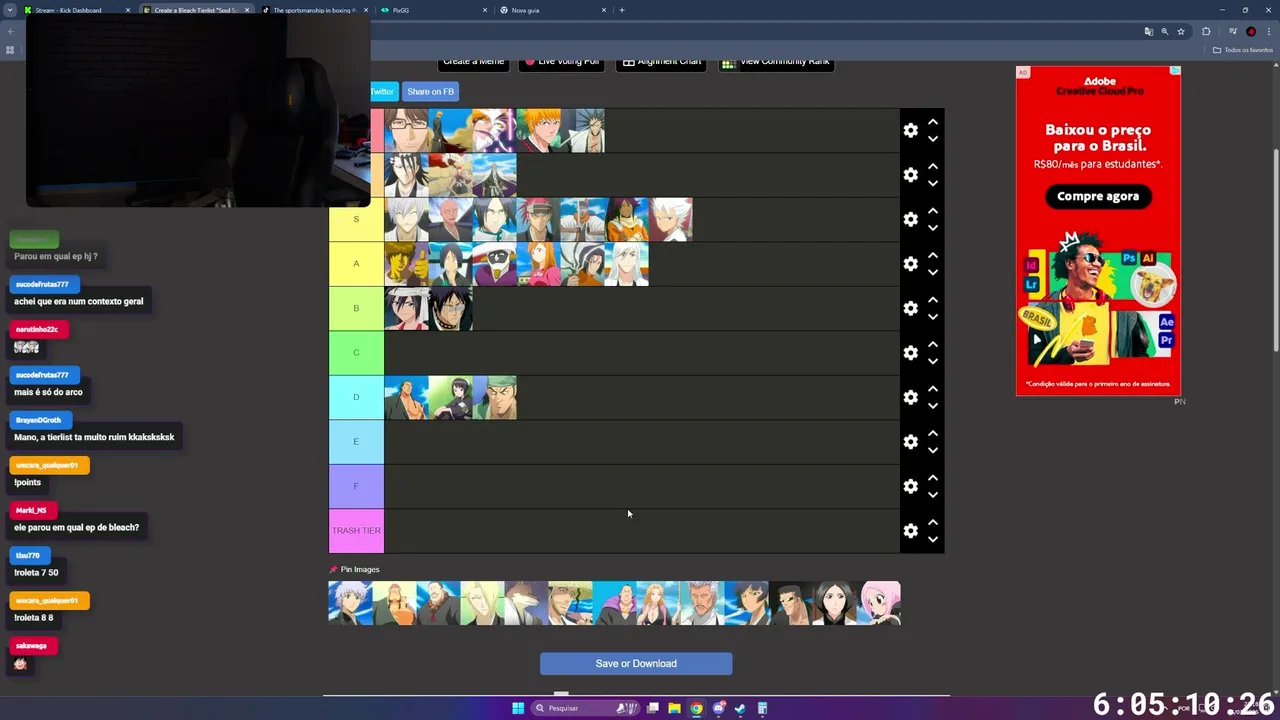
Task: Select the first character in D tier
Action: tap(406, 397)
